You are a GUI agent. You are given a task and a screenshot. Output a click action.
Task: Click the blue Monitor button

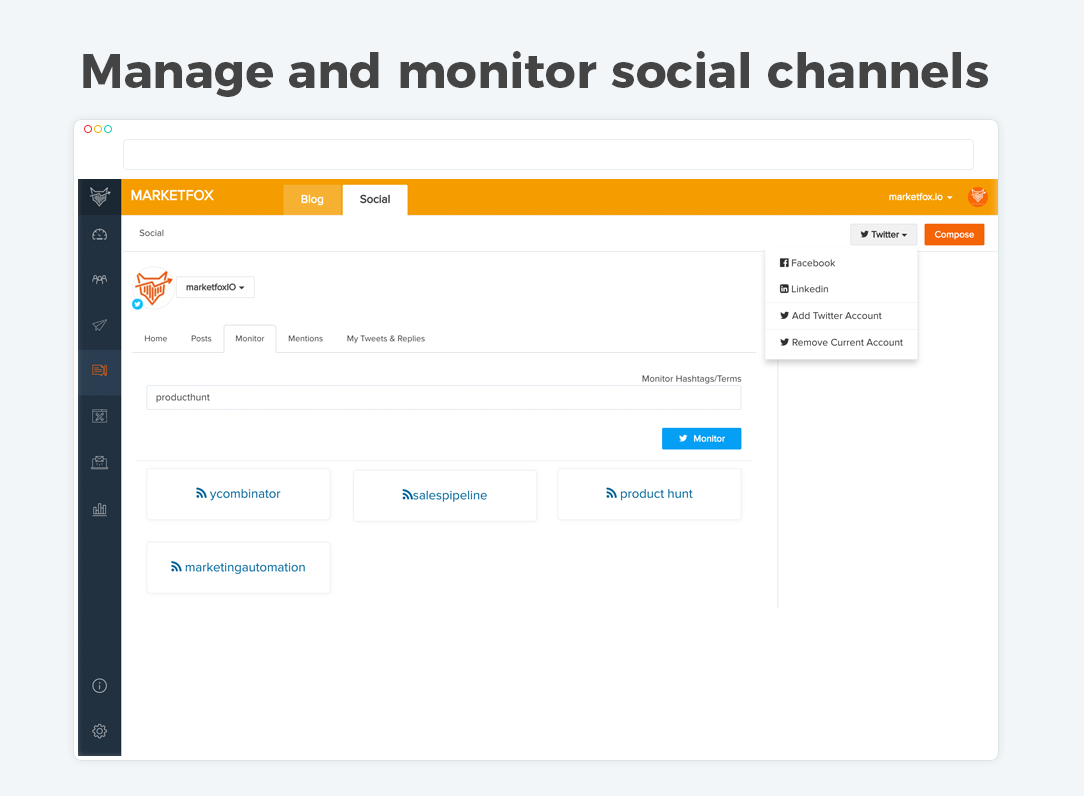click(701, 438)
